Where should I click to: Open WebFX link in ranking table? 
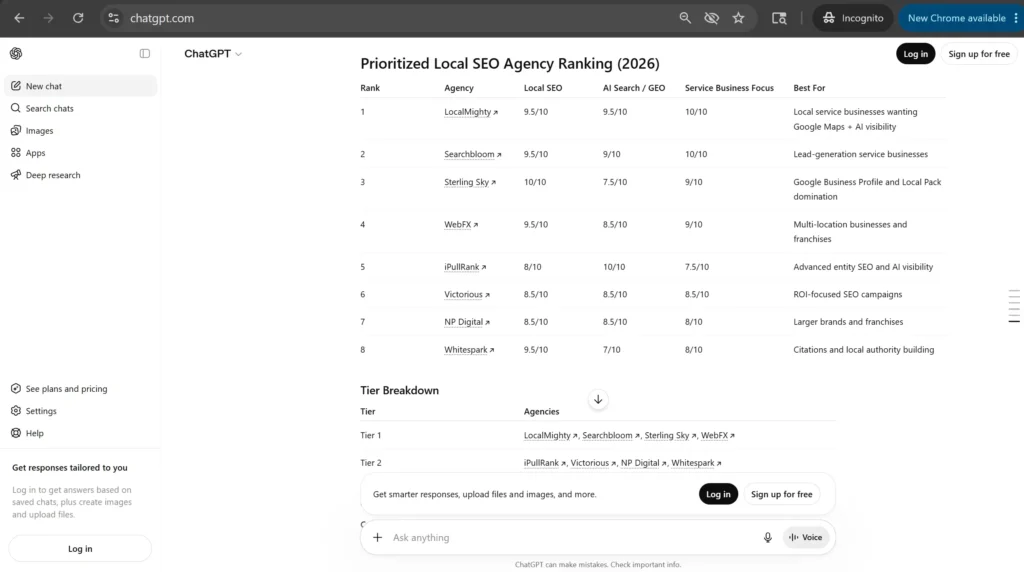(x=461, y=225)
